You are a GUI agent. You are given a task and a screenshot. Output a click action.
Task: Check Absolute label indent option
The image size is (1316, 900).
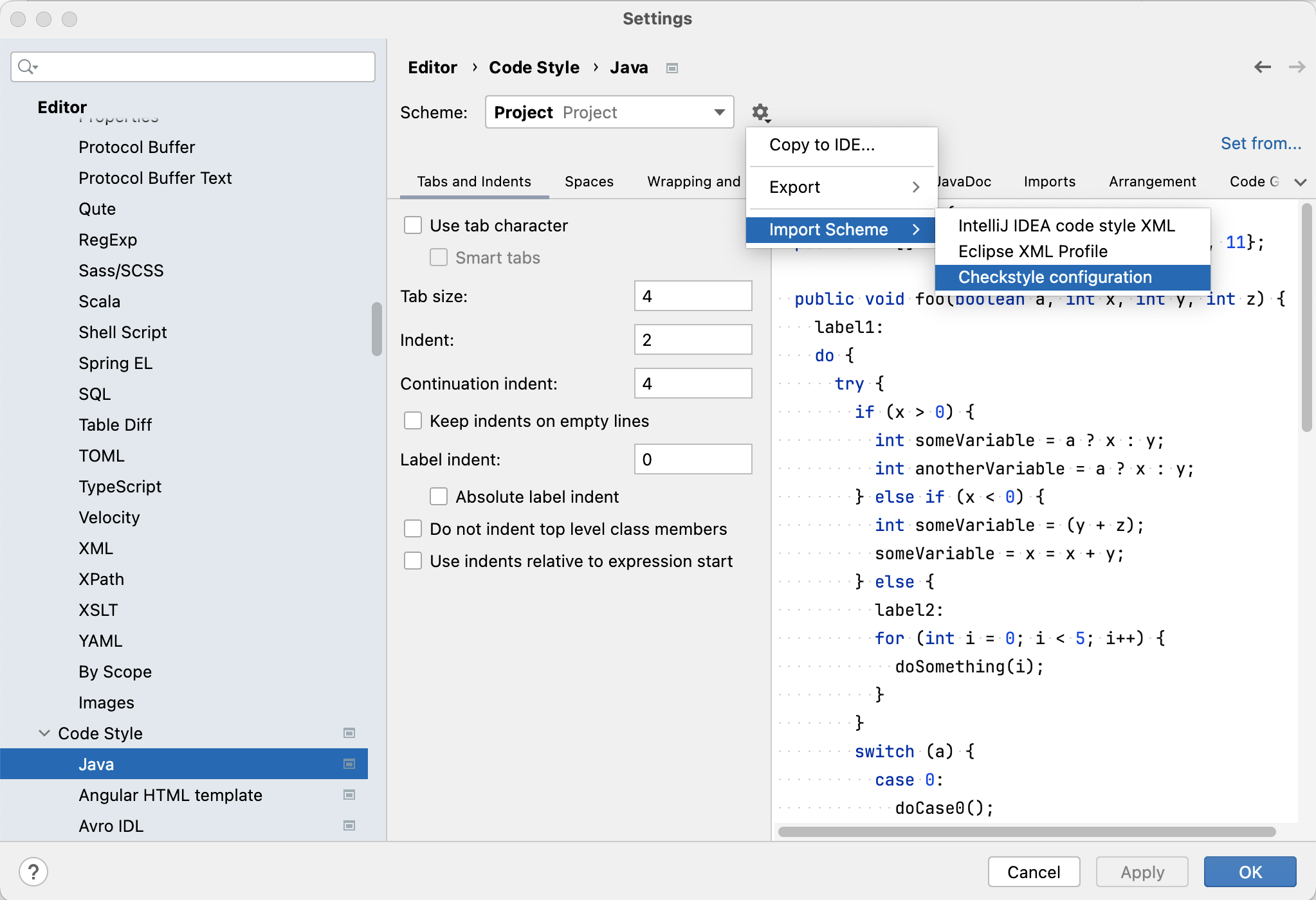439,497
